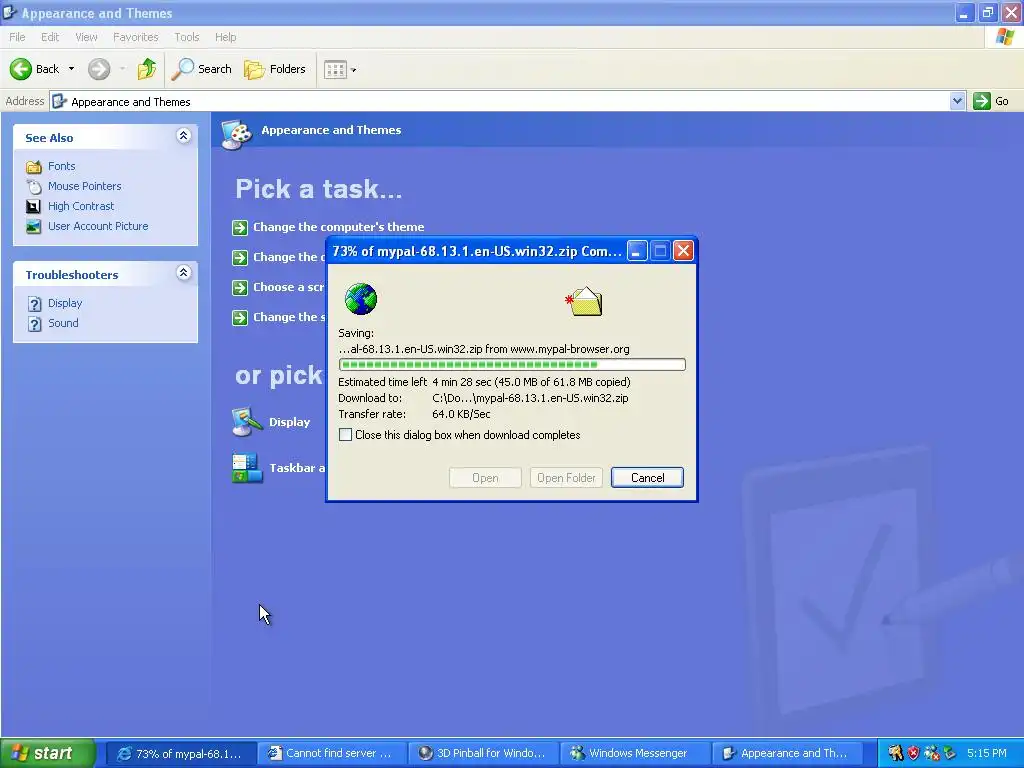Switch to Windows Messenger taskbar item
The image size is (1024, 768).
pos(635,753)
